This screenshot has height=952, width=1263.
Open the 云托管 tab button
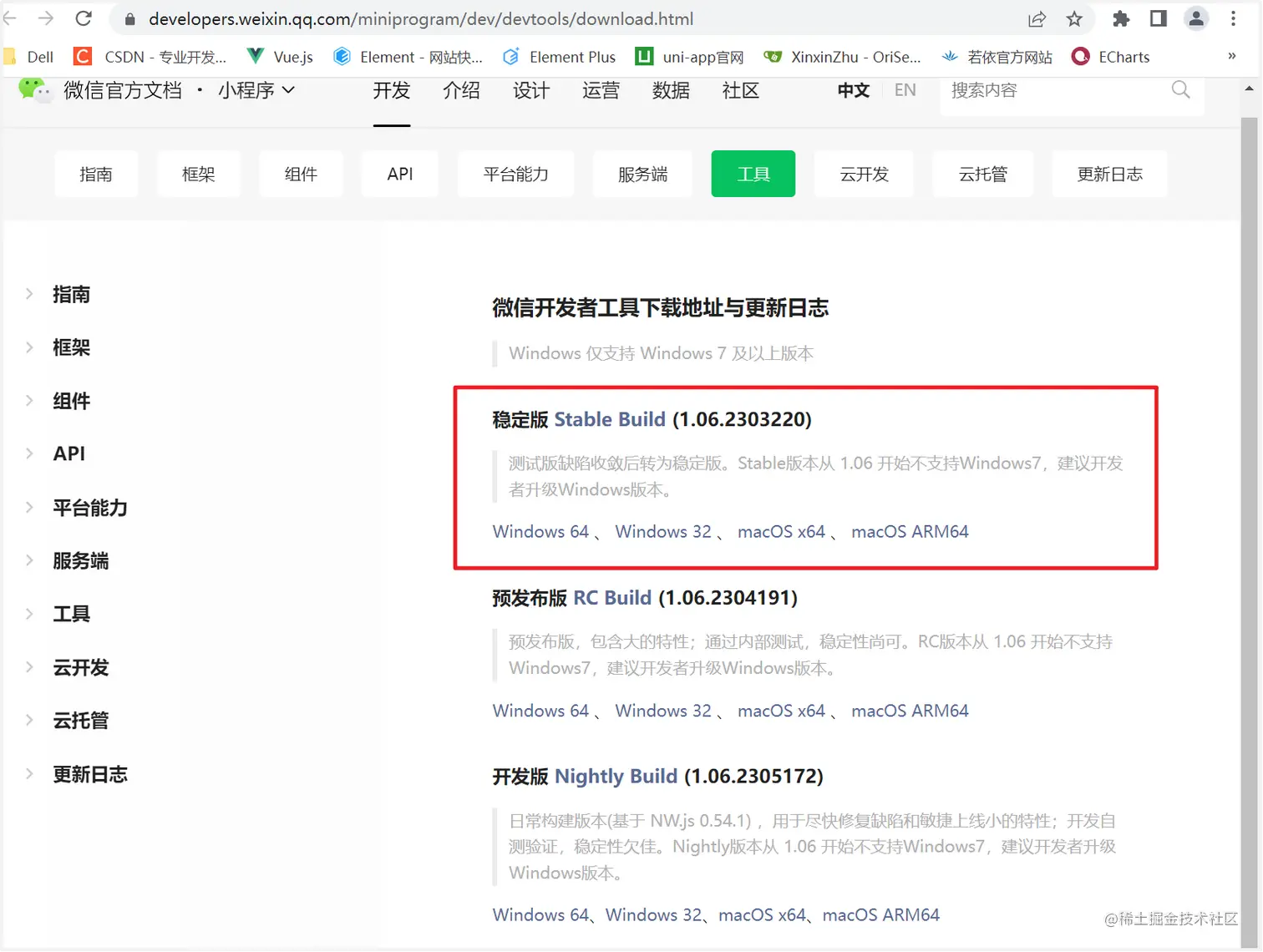point(983,174)
